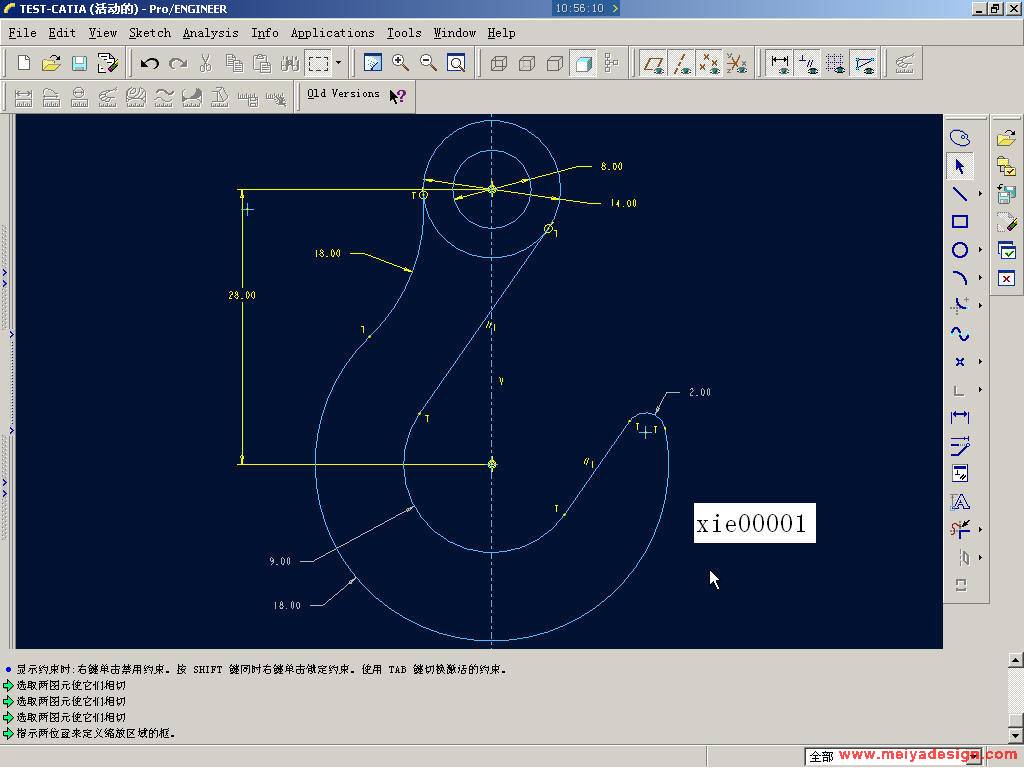Toggle shaded display mode
This screenshot has height=768, width=1024.
coord(583,63)
